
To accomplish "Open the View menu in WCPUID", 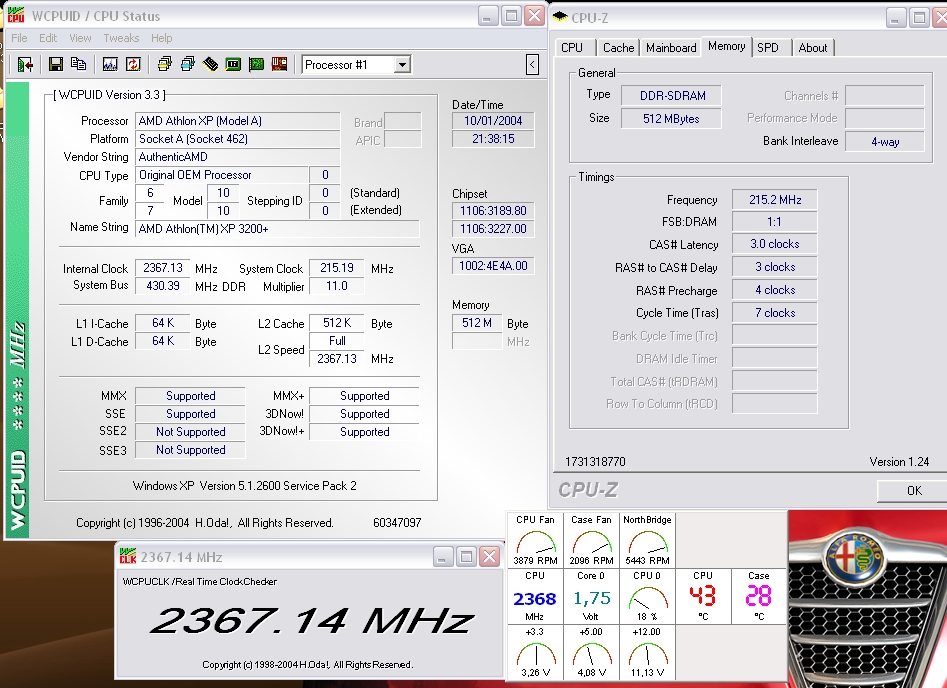I will click(x=79, y=37).
